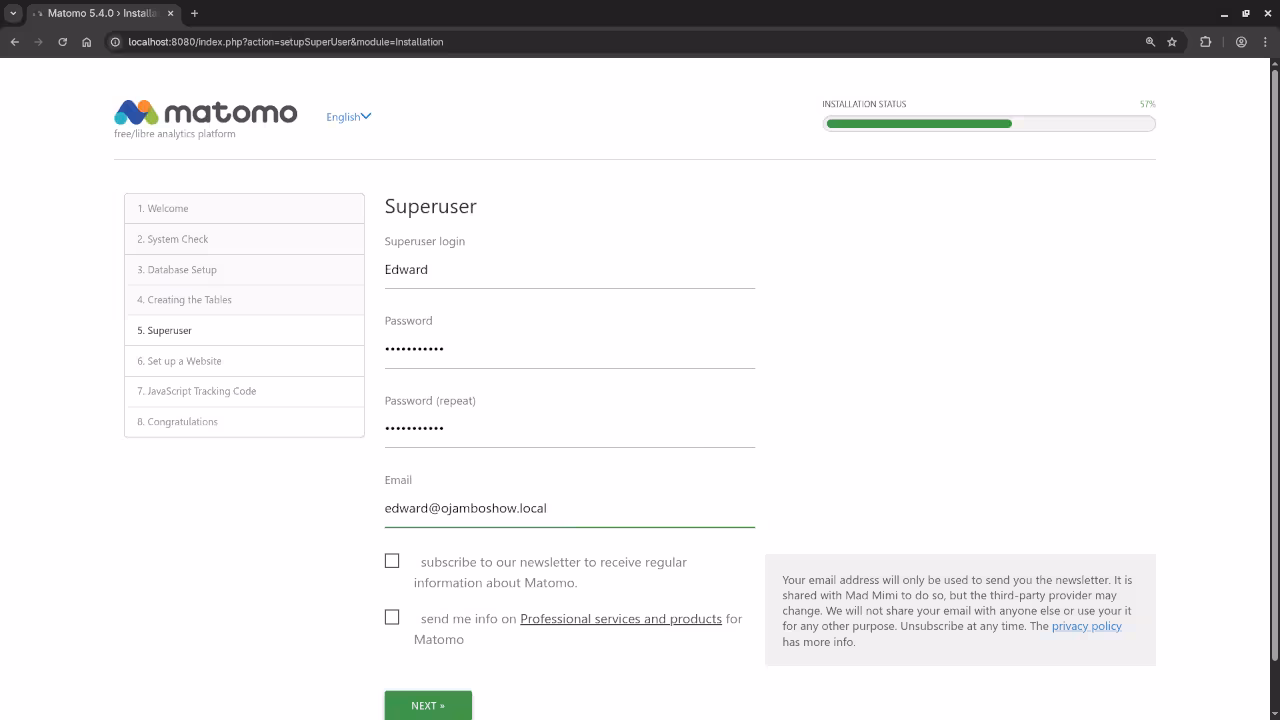Image resolution: width=1280 pixels, height=720 pixels.
Task: Open the browser extensions icon
Action: click(x=1205, y=42)
